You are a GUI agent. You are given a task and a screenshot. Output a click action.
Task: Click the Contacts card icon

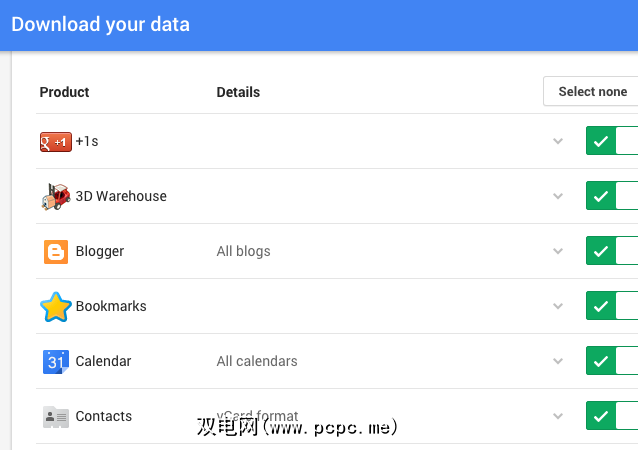(x=56, y=416)
